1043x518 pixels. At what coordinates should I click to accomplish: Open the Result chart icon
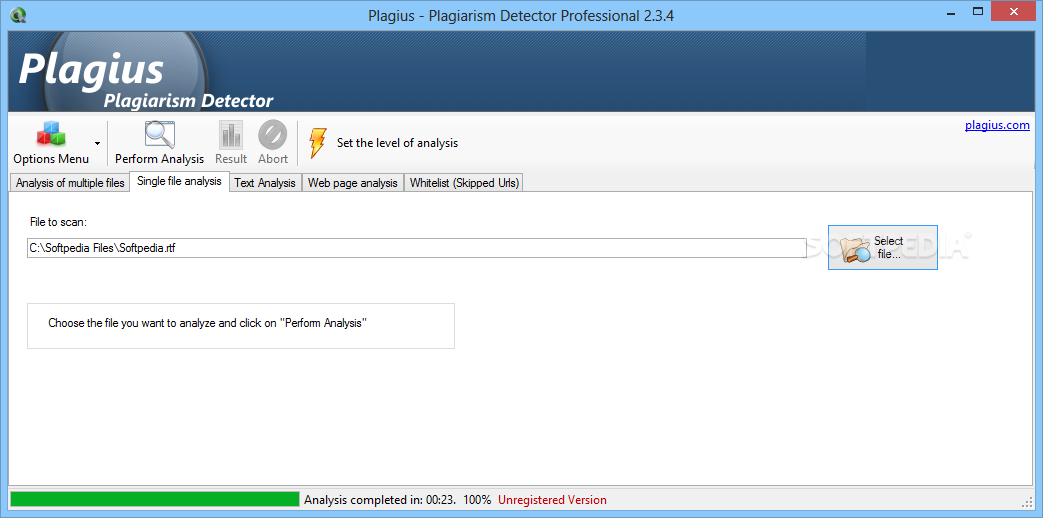pos(231,134)
